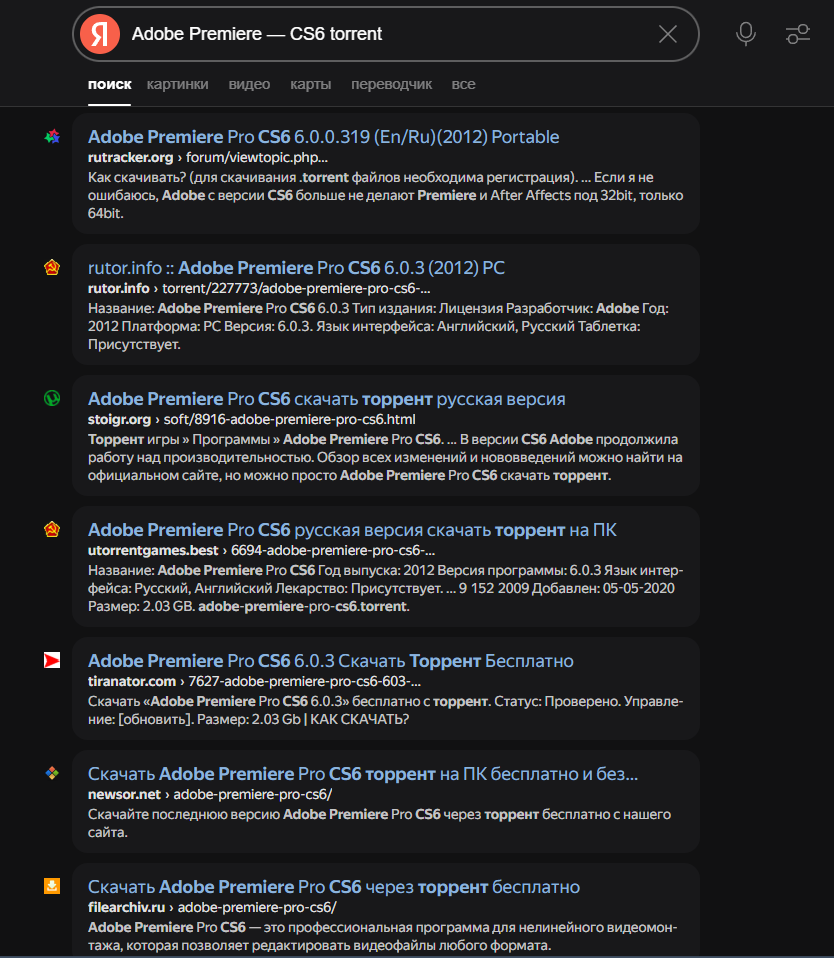
Task: Click utorrentgames.best domain link
Action: click(x=153, y=550)
